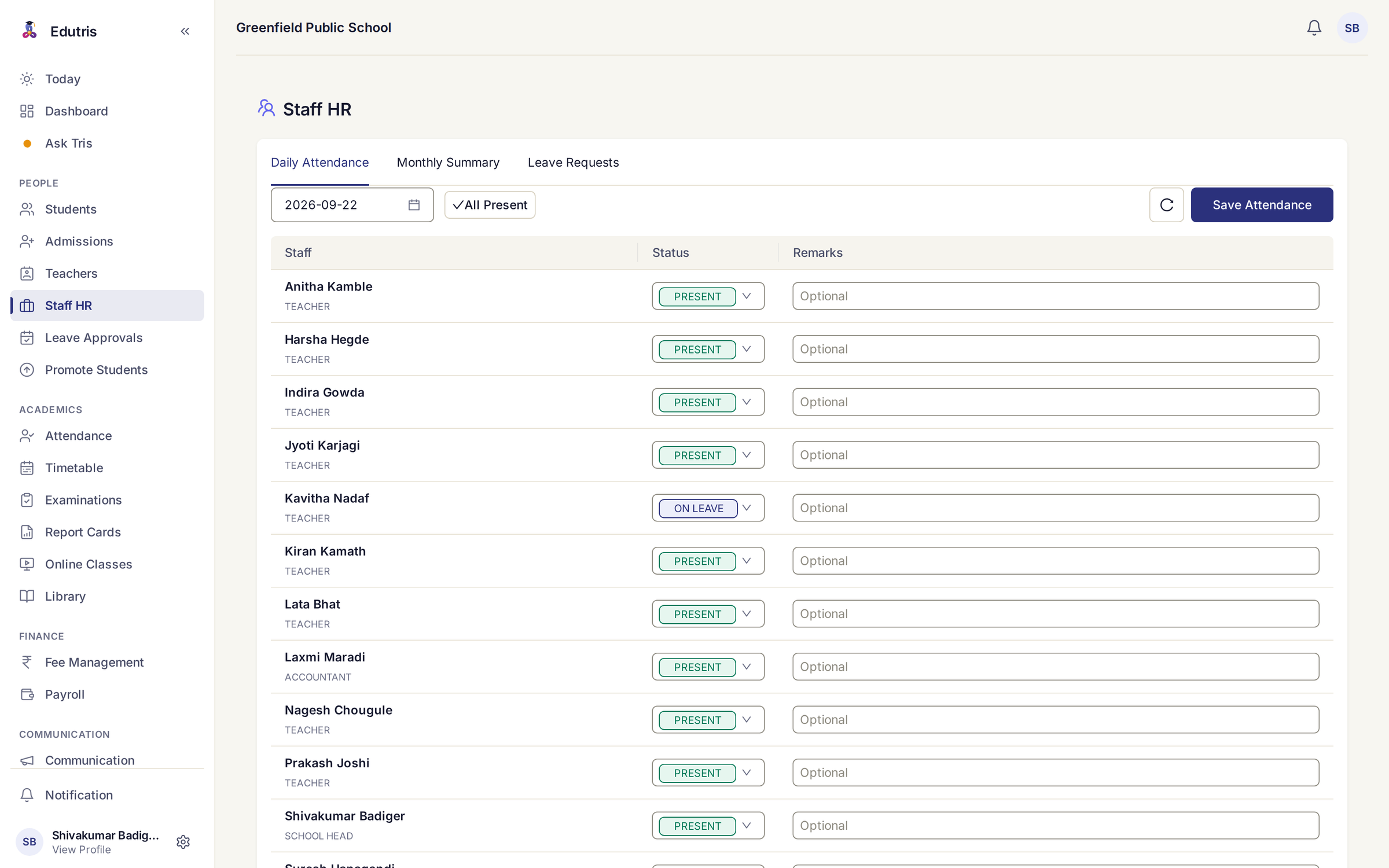Open Library in sidebar
Screen dimensions: 1389x868
click(x=107, y=596)
